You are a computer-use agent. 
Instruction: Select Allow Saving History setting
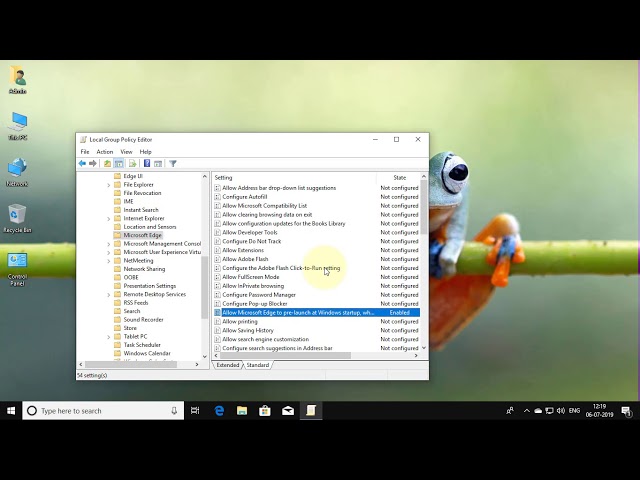(x=317, y=330)
